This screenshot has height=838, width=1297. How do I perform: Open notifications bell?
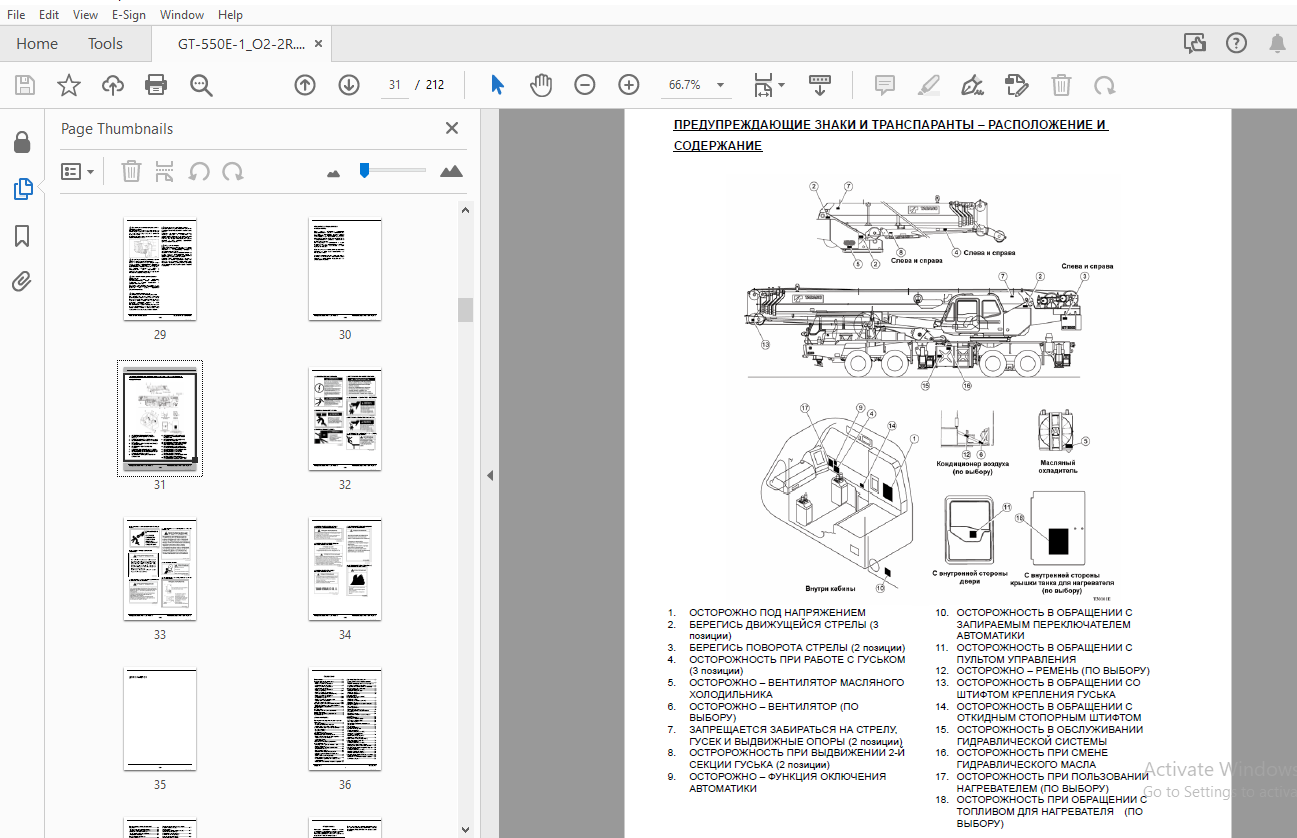(x=1277, y=43)
